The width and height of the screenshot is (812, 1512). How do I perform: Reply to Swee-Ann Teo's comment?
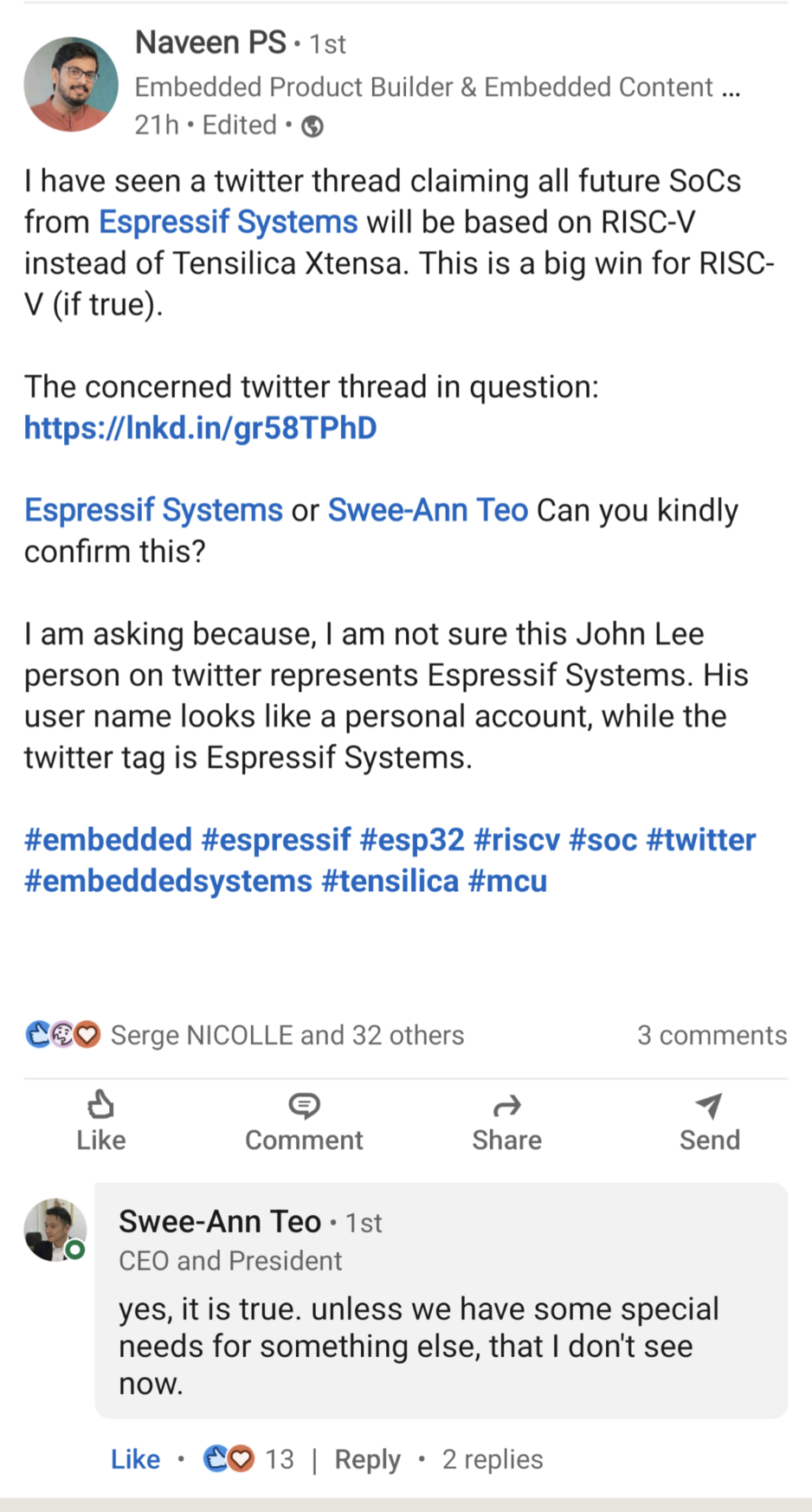tap(367, 1459)
